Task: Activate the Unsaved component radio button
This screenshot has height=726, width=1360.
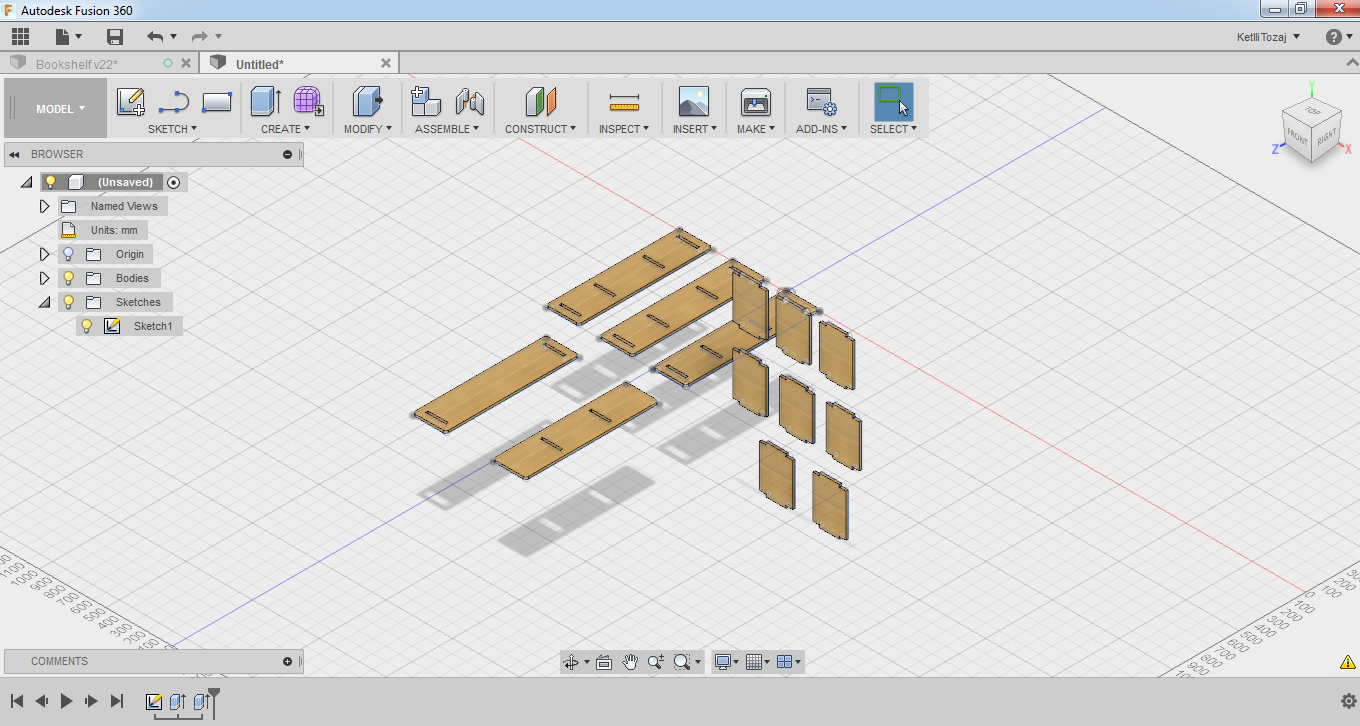Action: coord(174,182)
